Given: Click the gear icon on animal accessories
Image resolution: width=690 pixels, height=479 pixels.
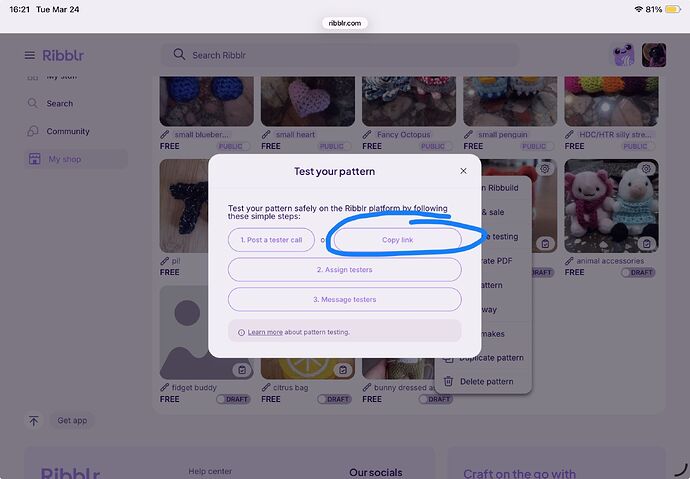Looking at the screenshot, I should (x=647, y=169).
